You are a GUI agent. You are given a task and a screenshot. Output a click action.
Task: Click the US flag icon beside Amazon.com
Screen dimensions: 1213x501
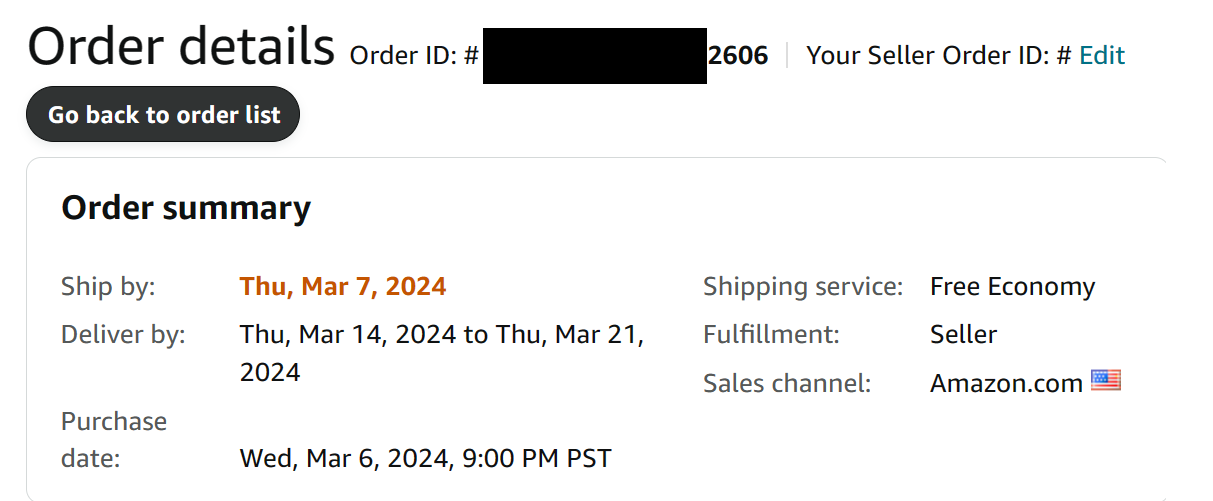point(1105,381)
